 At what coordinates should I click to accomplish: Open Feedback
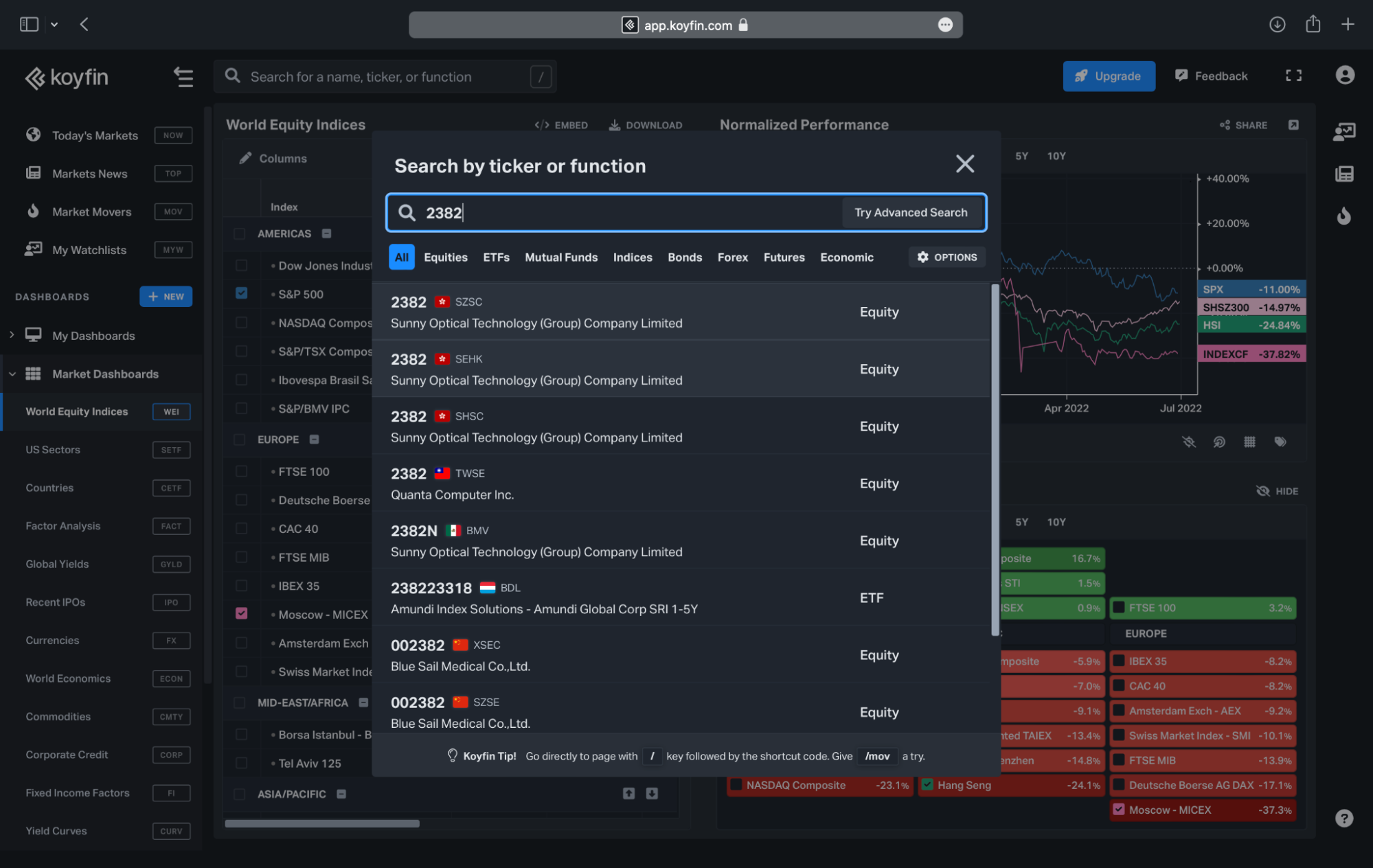(1211, 76)
